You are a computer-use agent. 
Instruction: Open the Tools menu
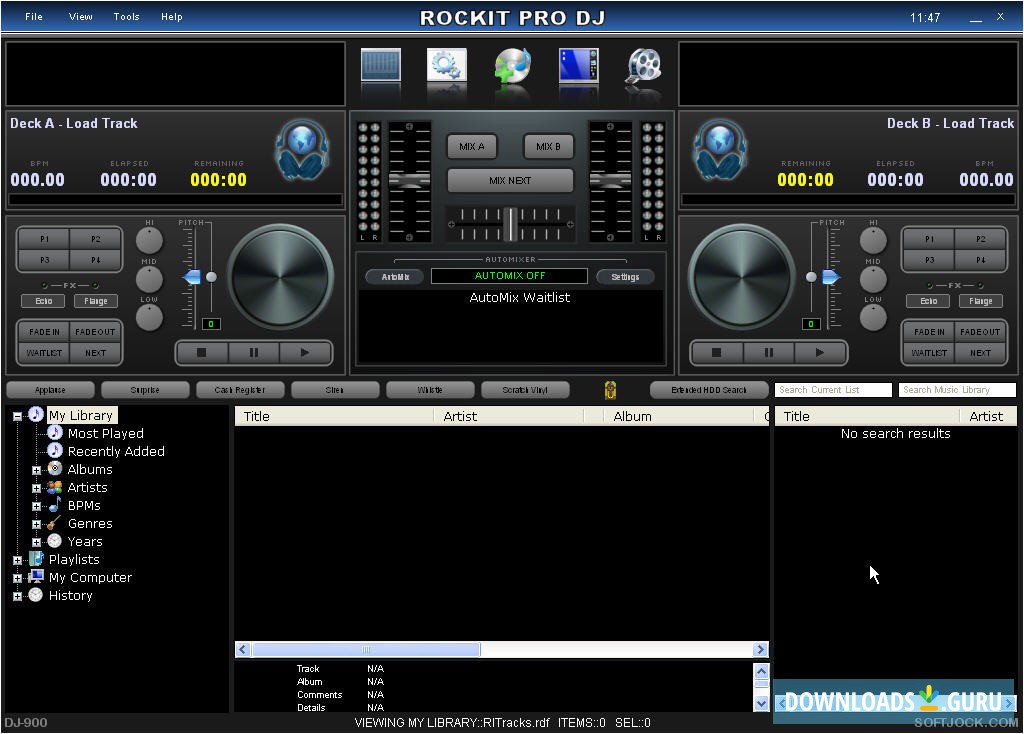tap(126, 16)
